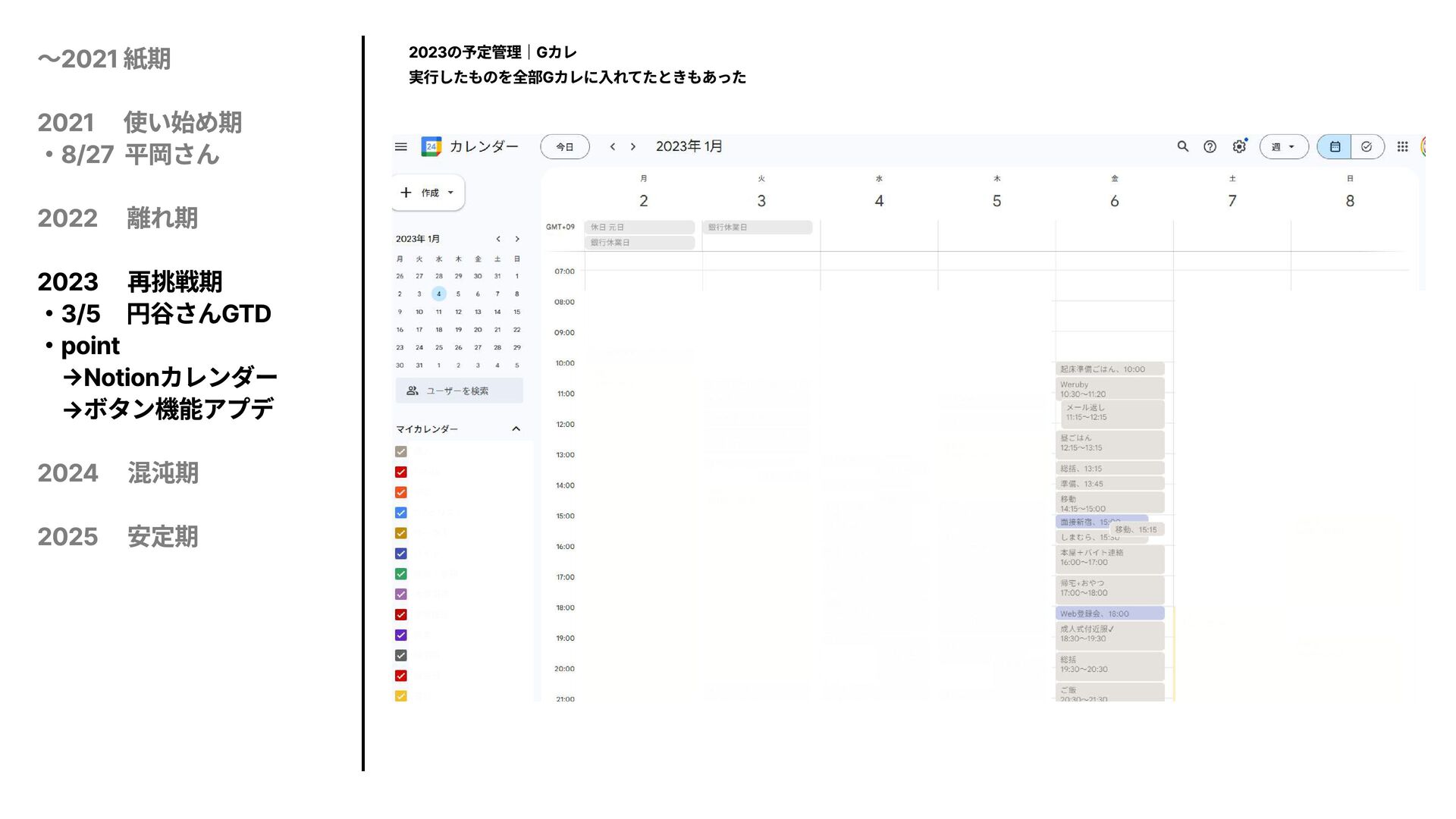Open the 総括 19:30〜20:30 event

click(1109, 666)
